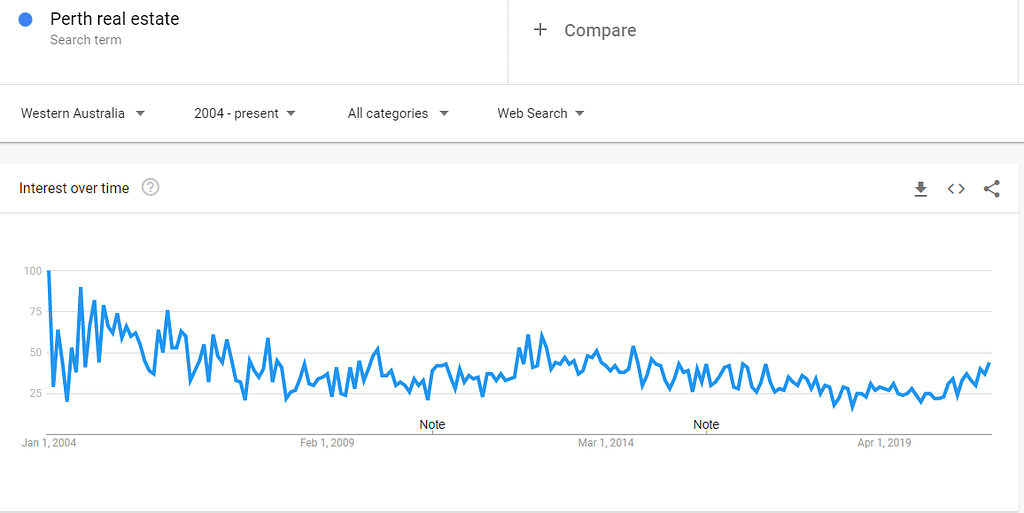The image size is (1024, 513).
Task: Open the Web Search type dropdown
Action: [541, 114]
